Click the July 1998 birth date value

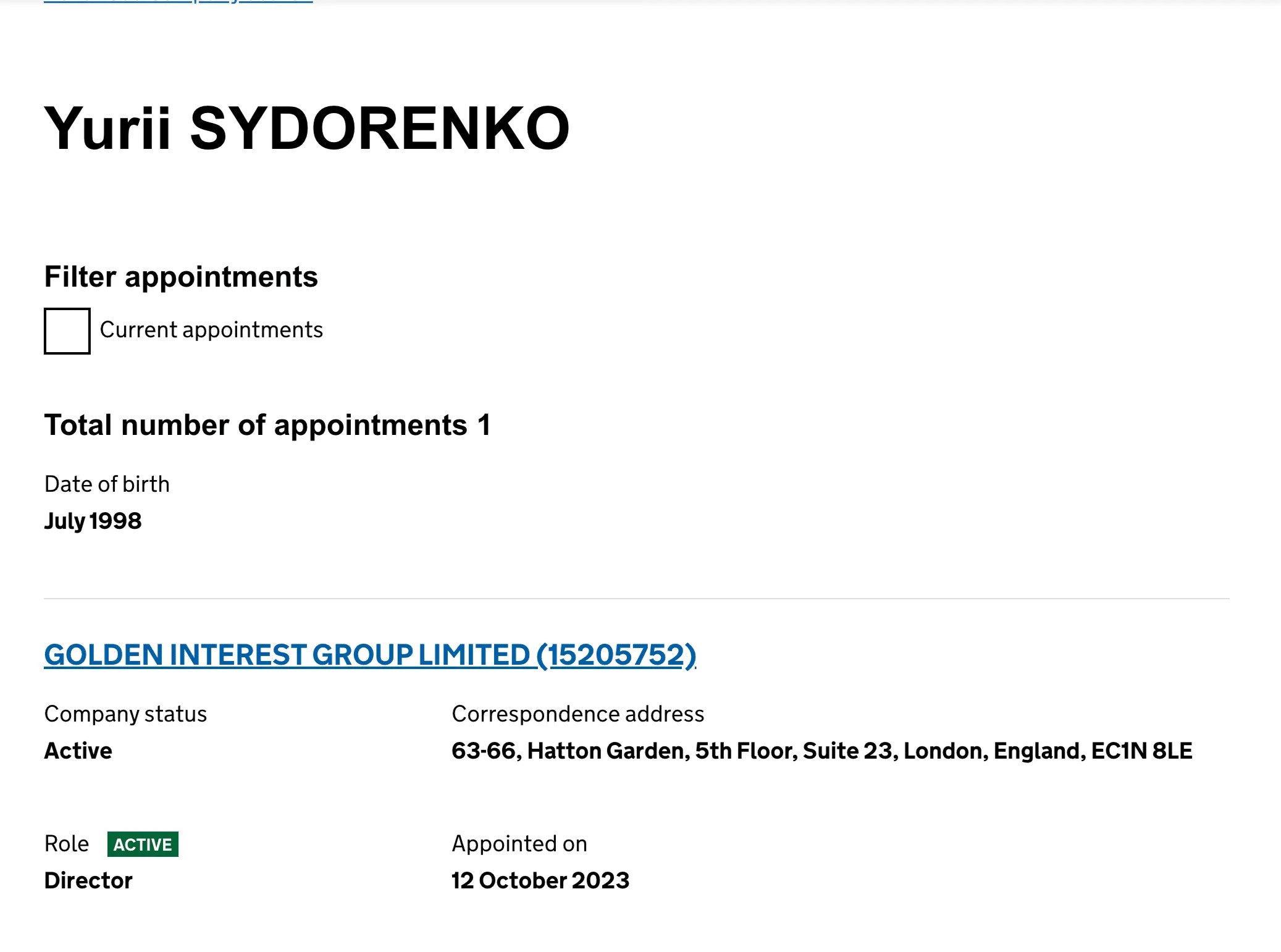pyautogui.click(x=93, y=521)
